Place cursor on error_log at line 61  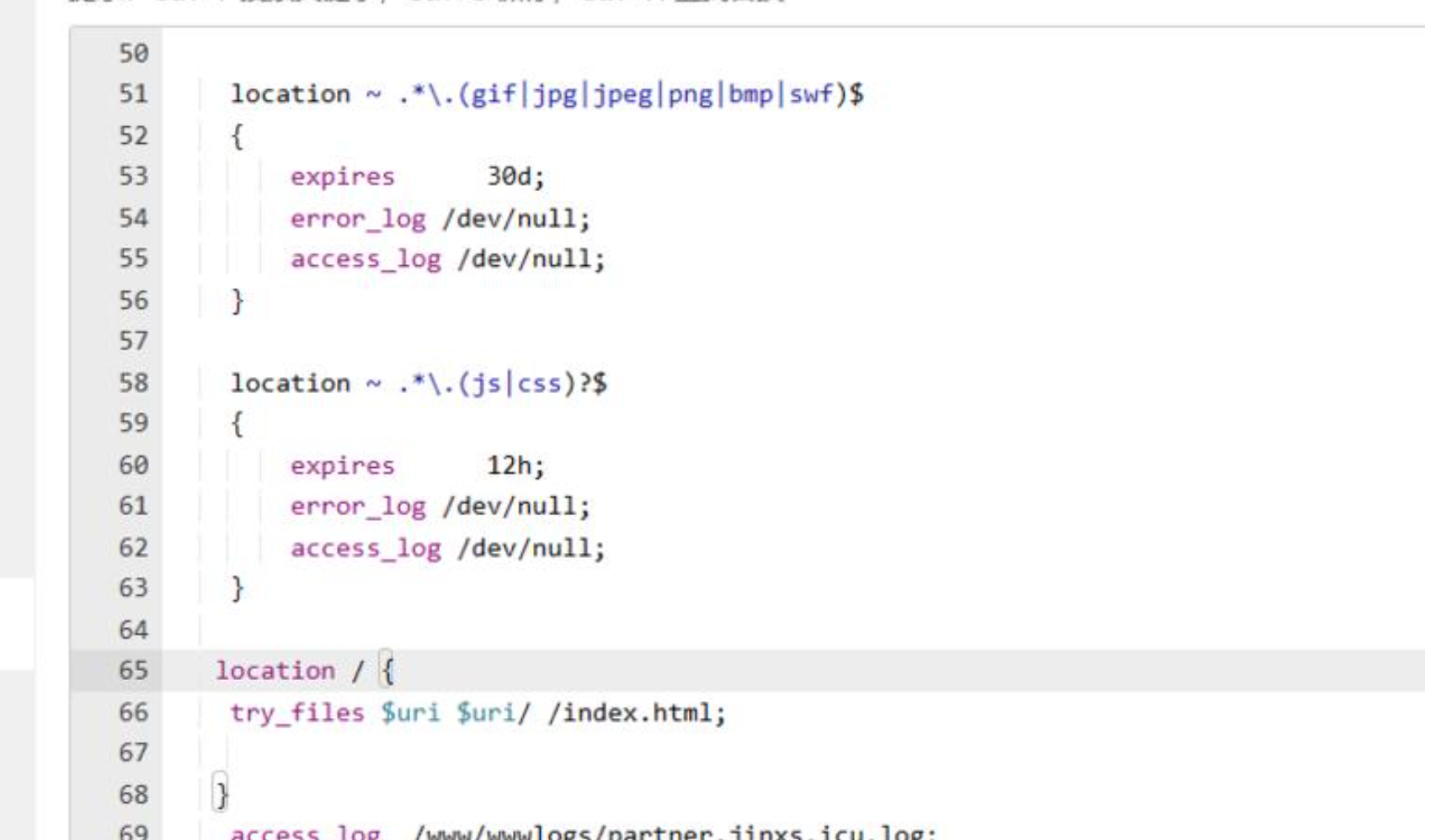[x=358, y=507]
